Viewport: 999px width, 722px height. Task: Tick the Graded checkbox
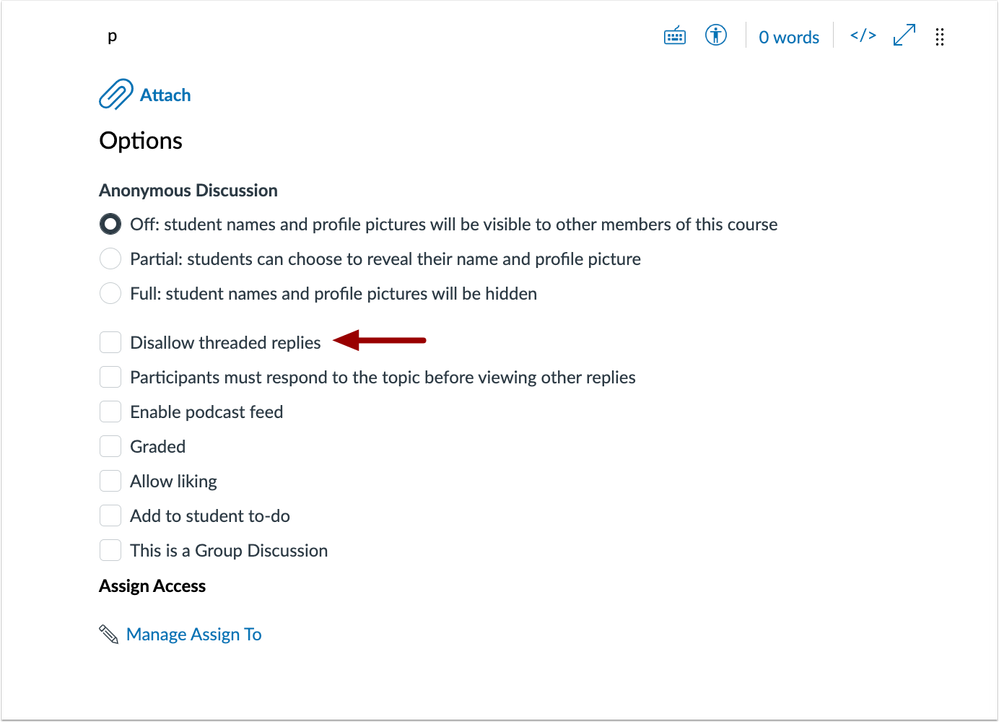[110, 446]
